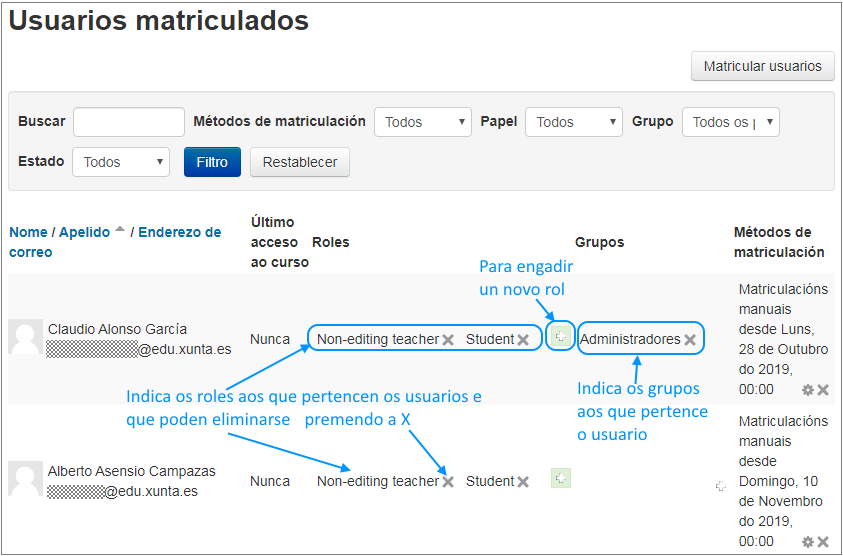Add a new role for Claudio Alonso García

560,337
